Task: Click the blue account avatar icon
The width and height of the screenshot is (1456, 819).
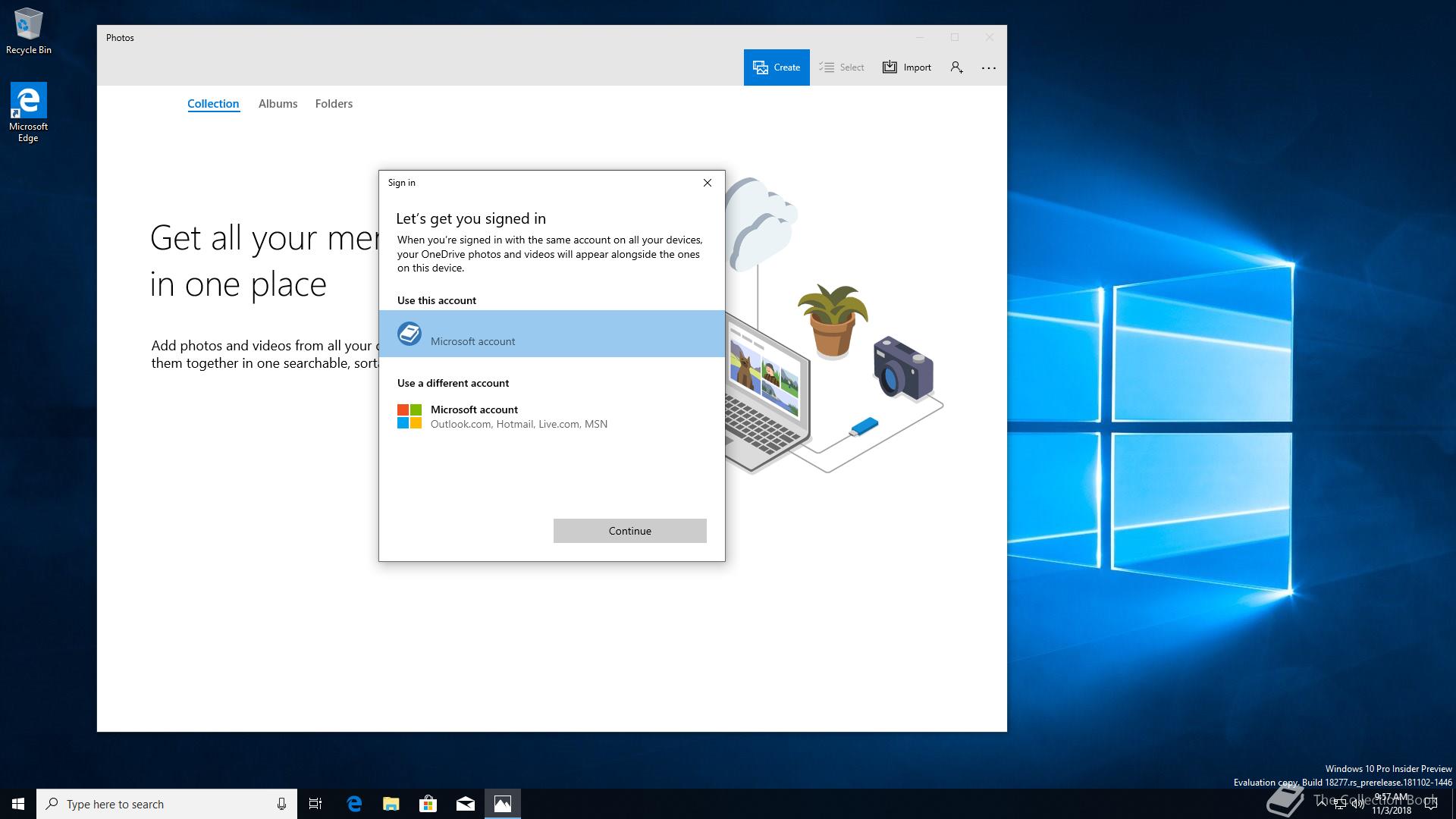Action: 409,334
